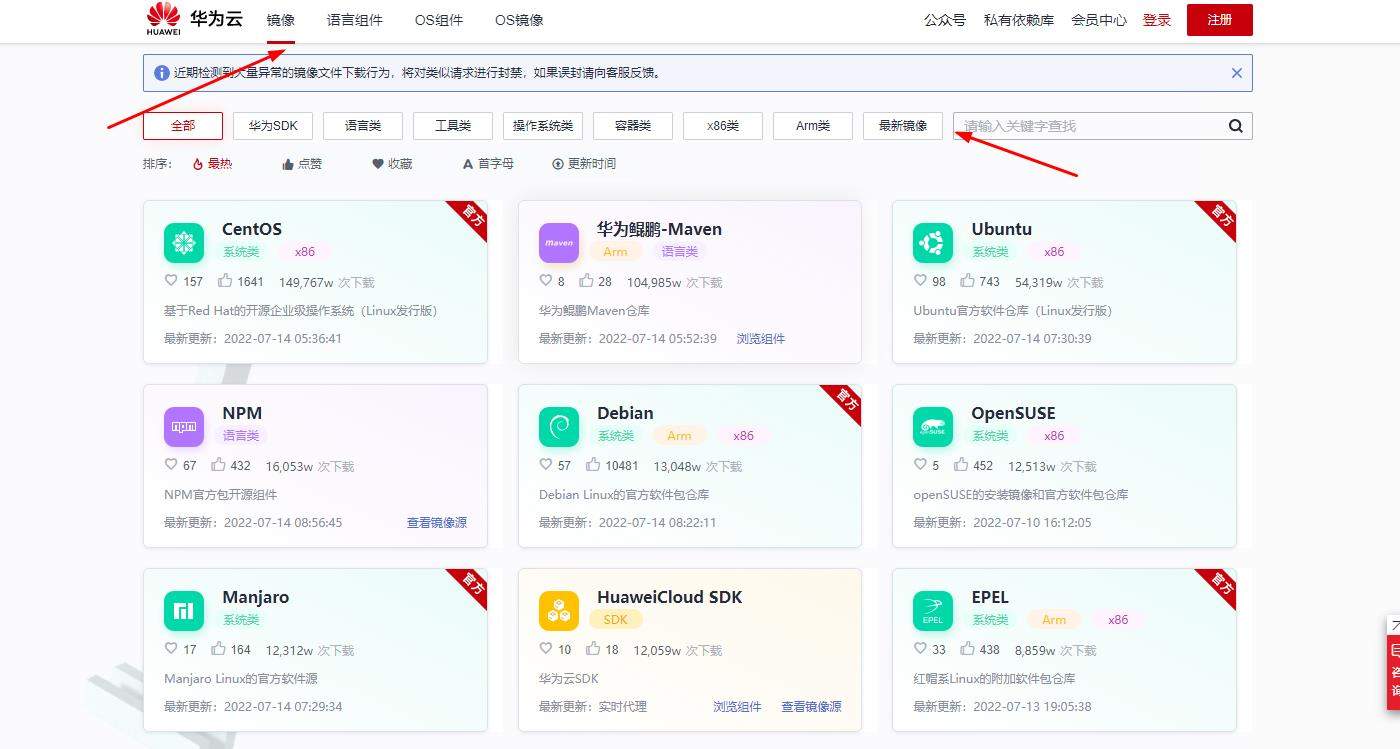
Task: Filter by 语言类 category
Action: pos(363,126)
